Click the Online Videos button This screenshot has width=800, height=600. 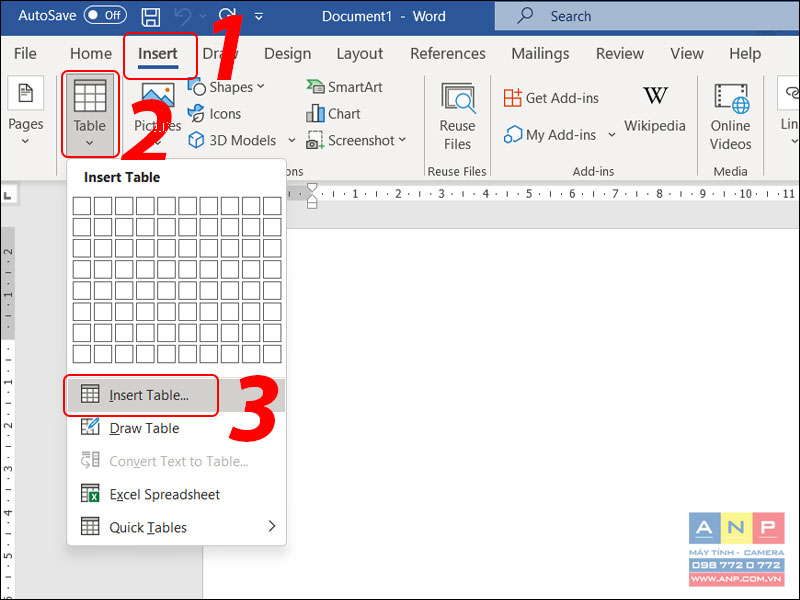(730, 117)
